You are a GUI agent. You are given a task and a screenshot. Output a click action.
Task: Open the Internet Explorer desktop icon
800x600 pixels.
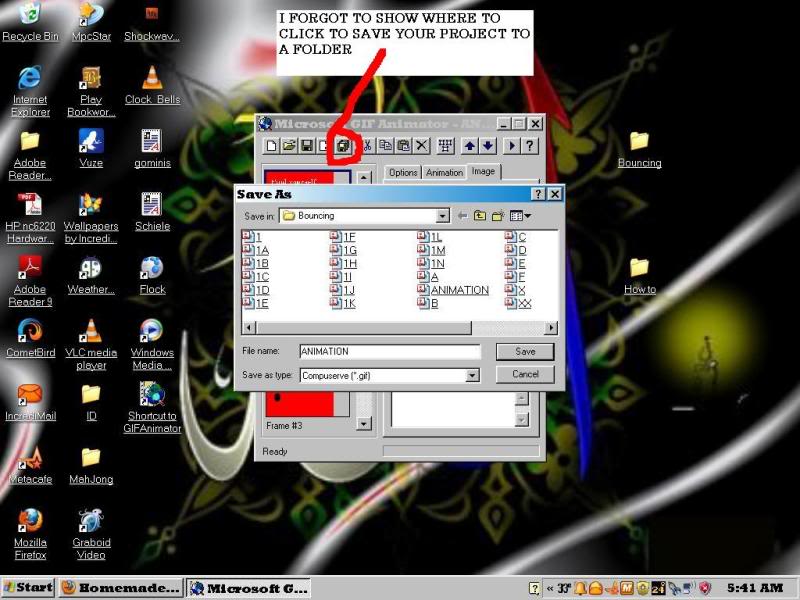(x=30, y=91)
